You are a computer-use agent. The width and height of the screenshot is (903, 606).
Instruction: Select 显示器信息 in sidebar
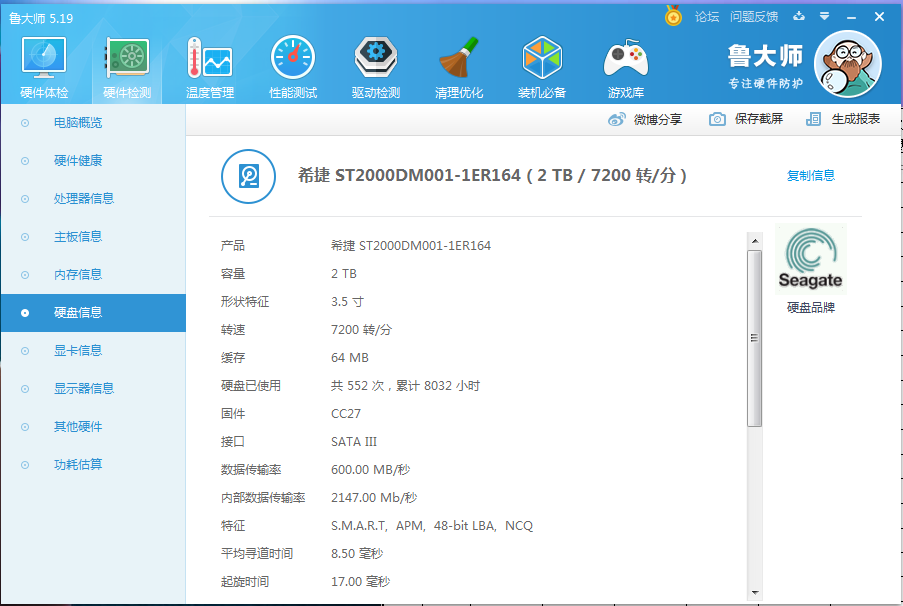pos(93,389)
